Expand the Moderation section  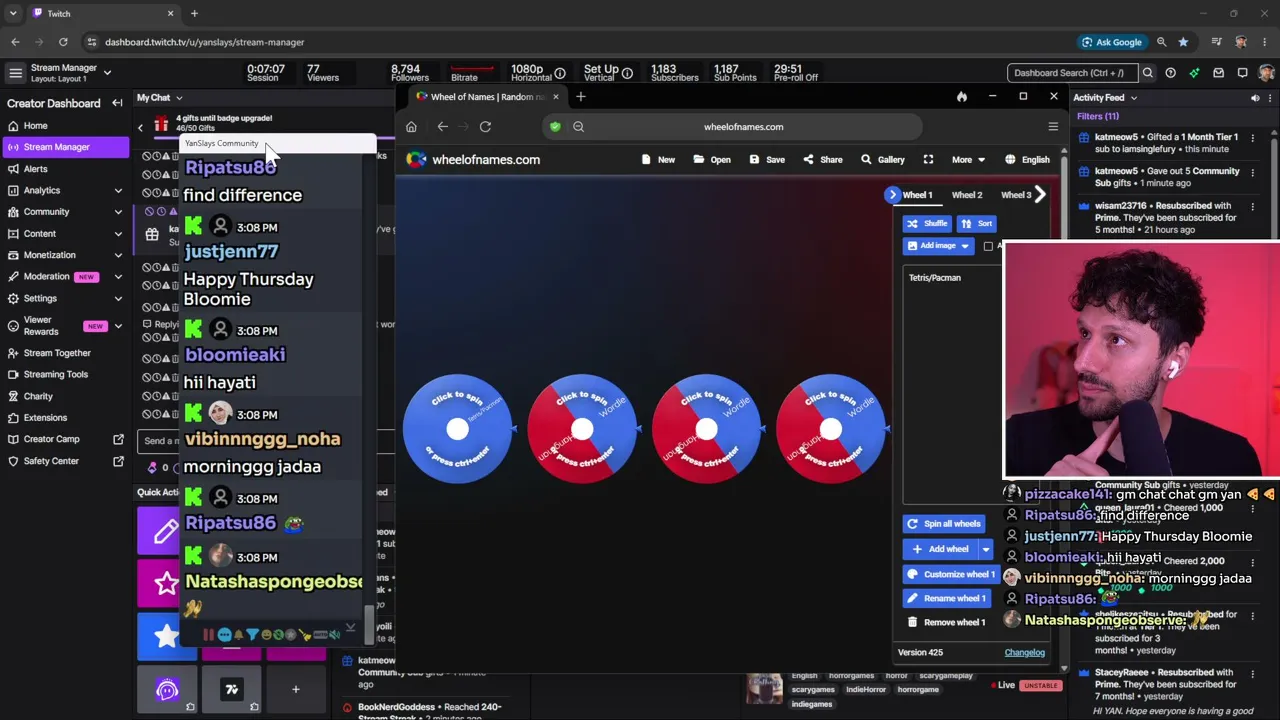tap(118, 277)
